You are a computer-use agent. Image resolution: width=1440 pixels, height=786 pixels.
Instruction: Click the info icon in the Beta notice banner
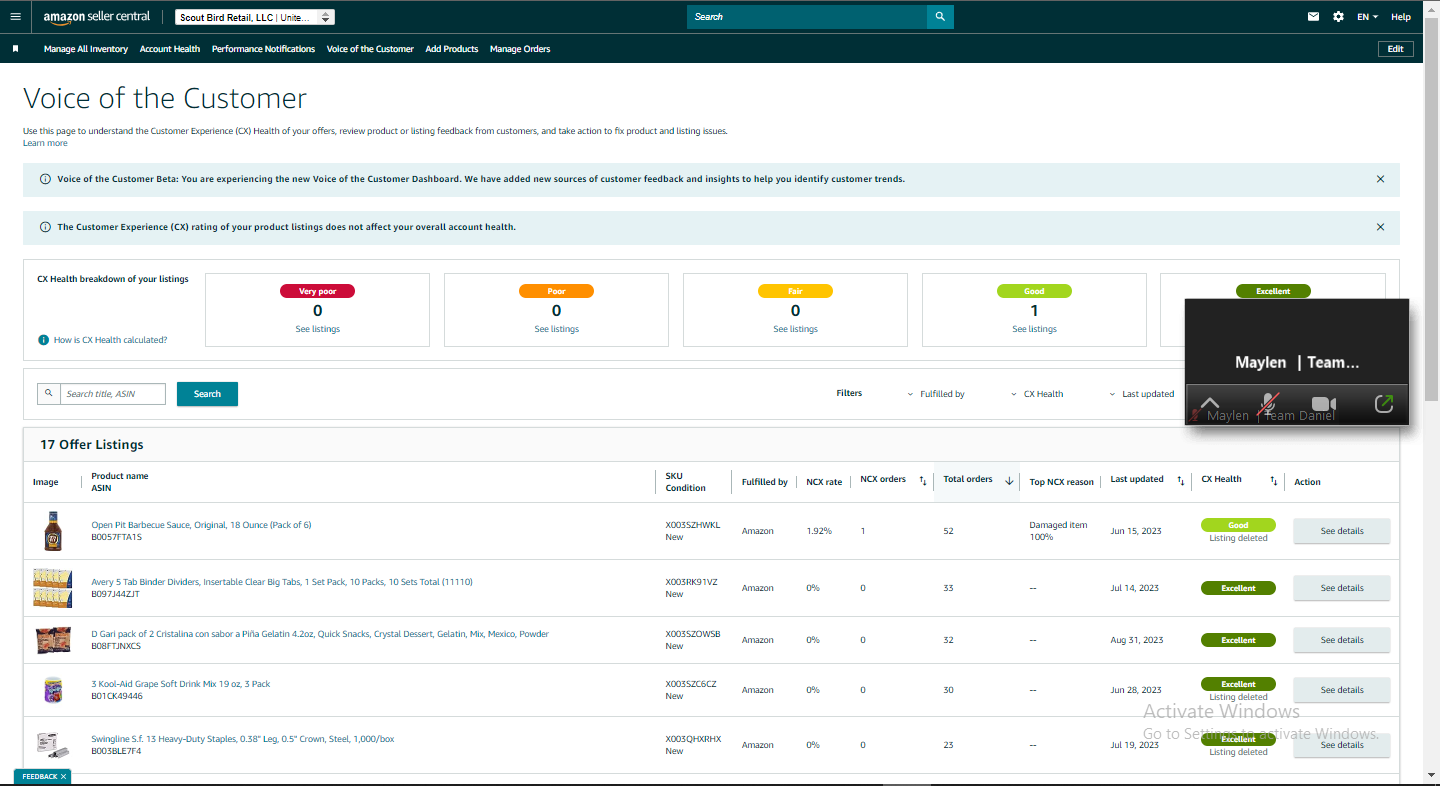tap(45, 179)
